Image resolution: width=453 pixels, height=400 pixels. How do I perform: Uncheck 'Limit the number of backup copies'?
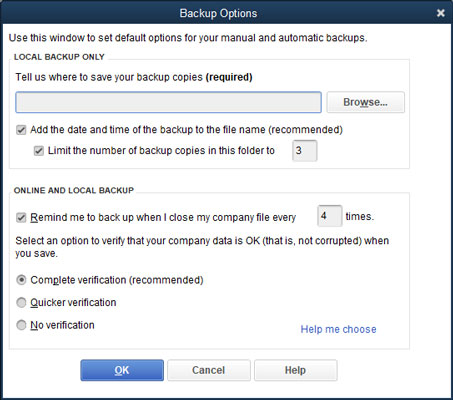(x=39, y=151)
